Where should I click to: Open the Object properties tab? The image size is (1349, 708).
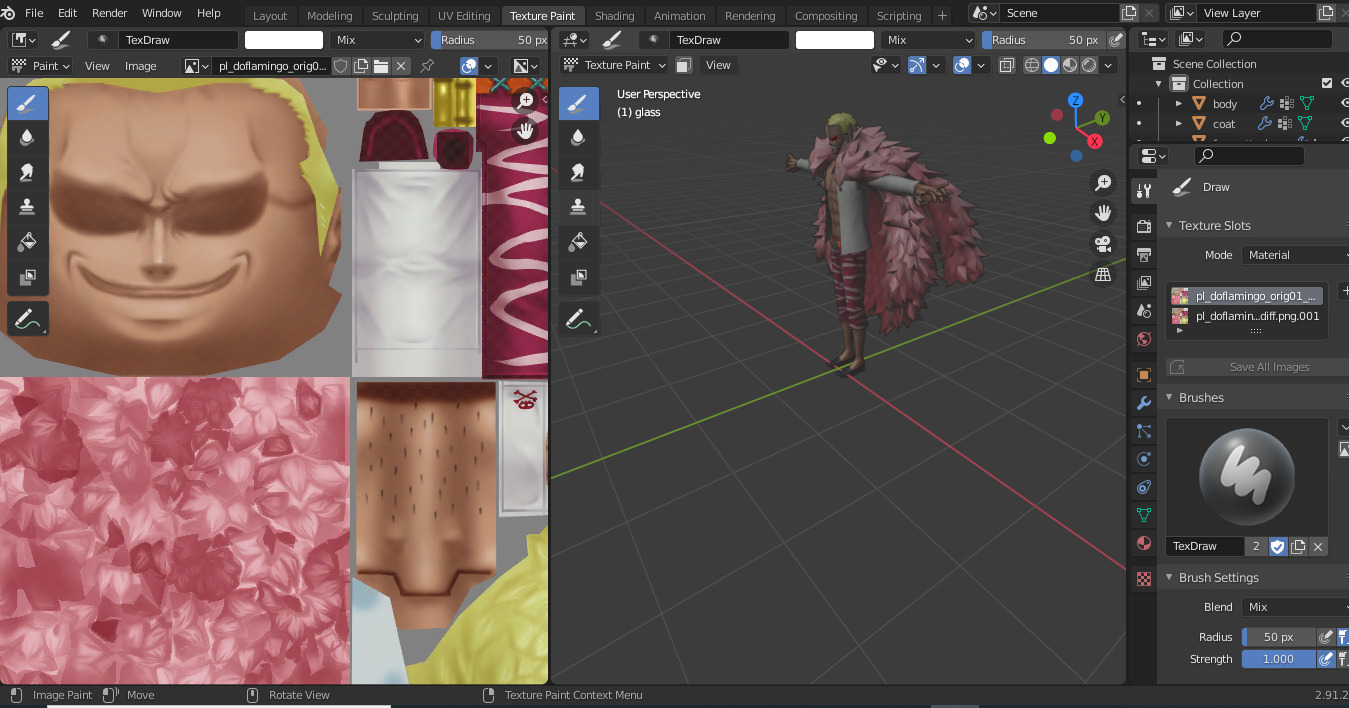(x=1144, y=375)
